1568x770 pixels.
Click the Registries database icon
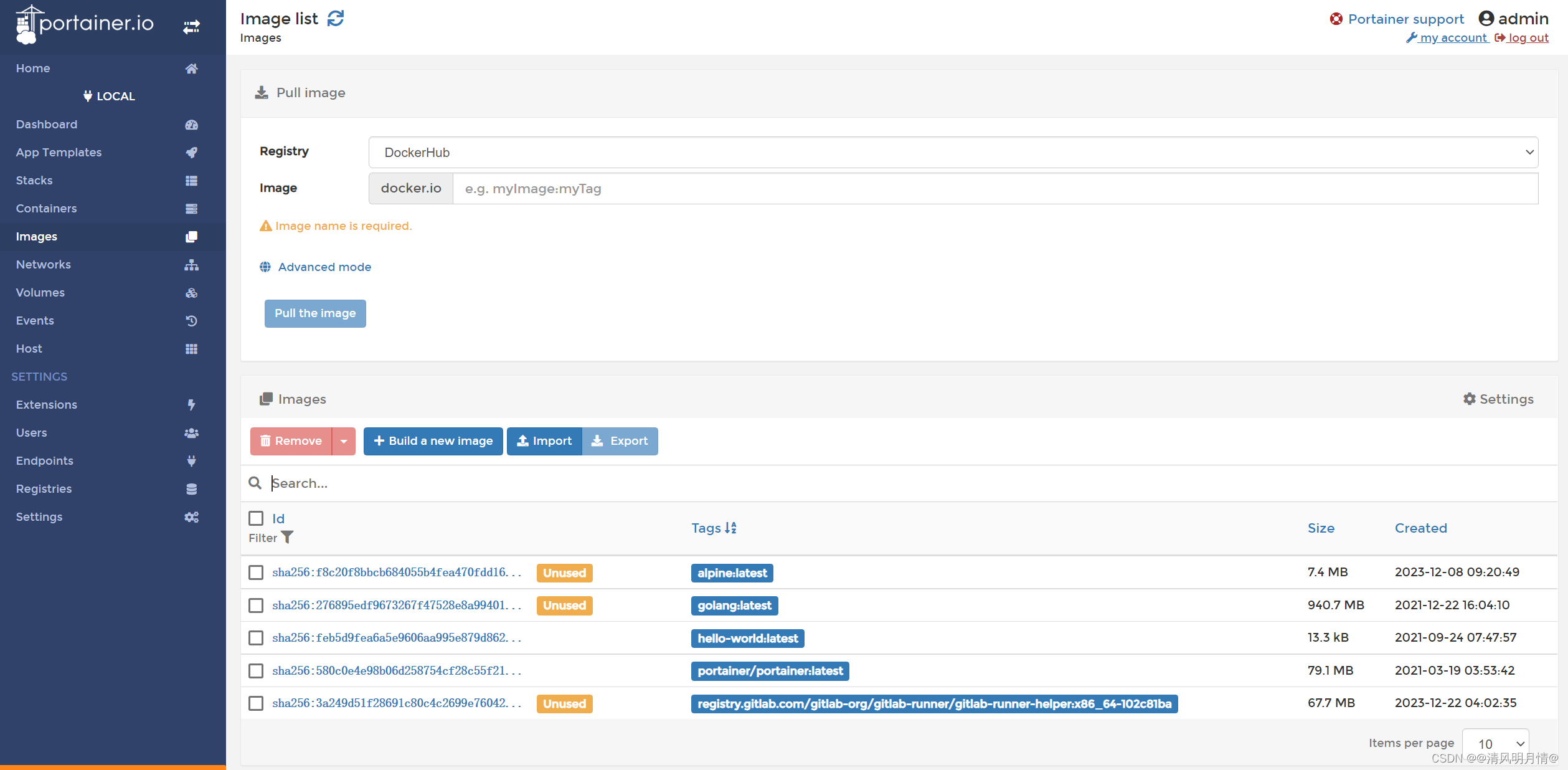[191, 489]
